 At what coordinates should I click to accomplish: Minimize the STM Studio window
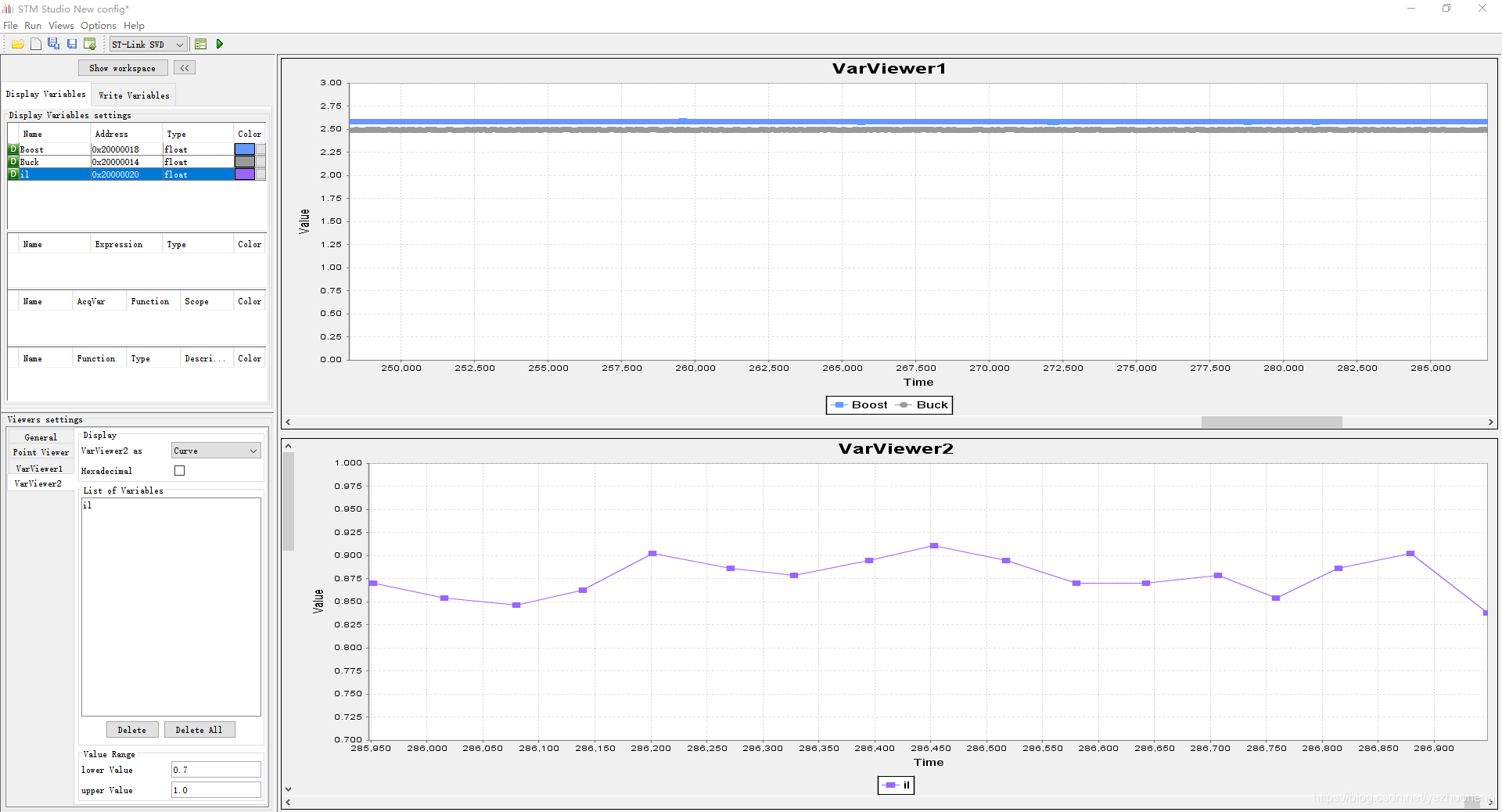(1411, 9)
